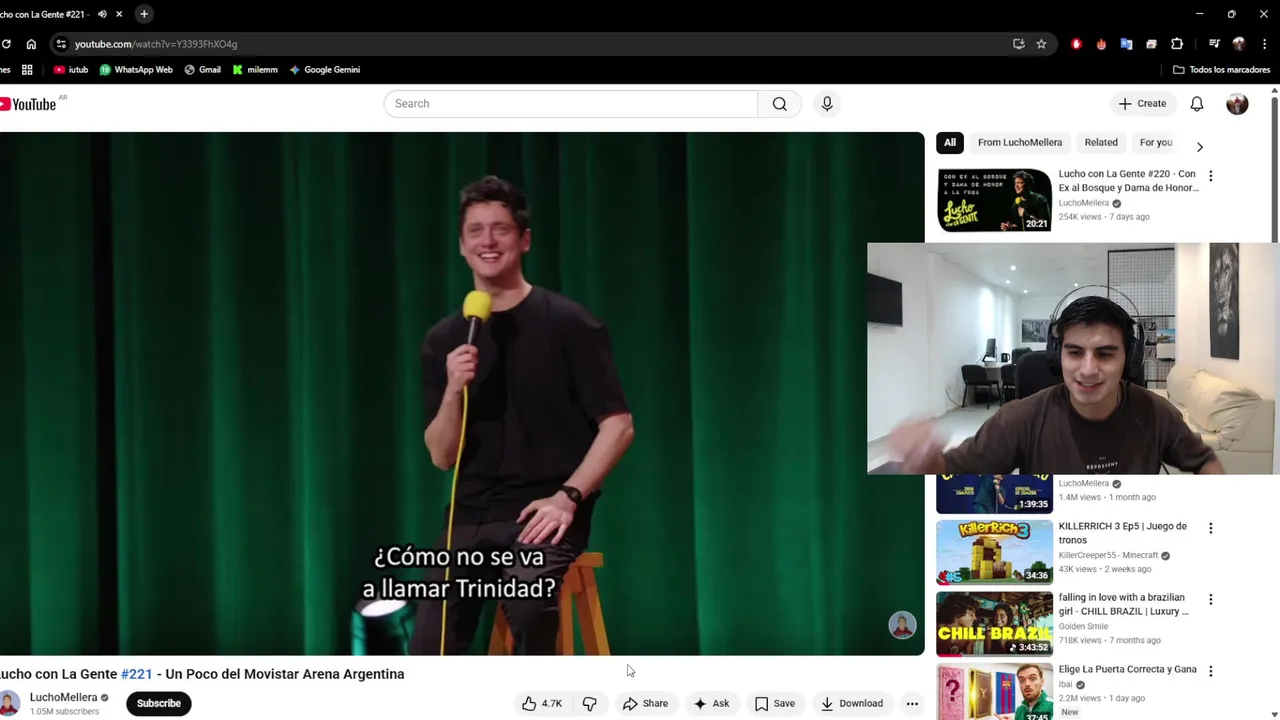Open YouTube notifications bell

coord(1197,104)
